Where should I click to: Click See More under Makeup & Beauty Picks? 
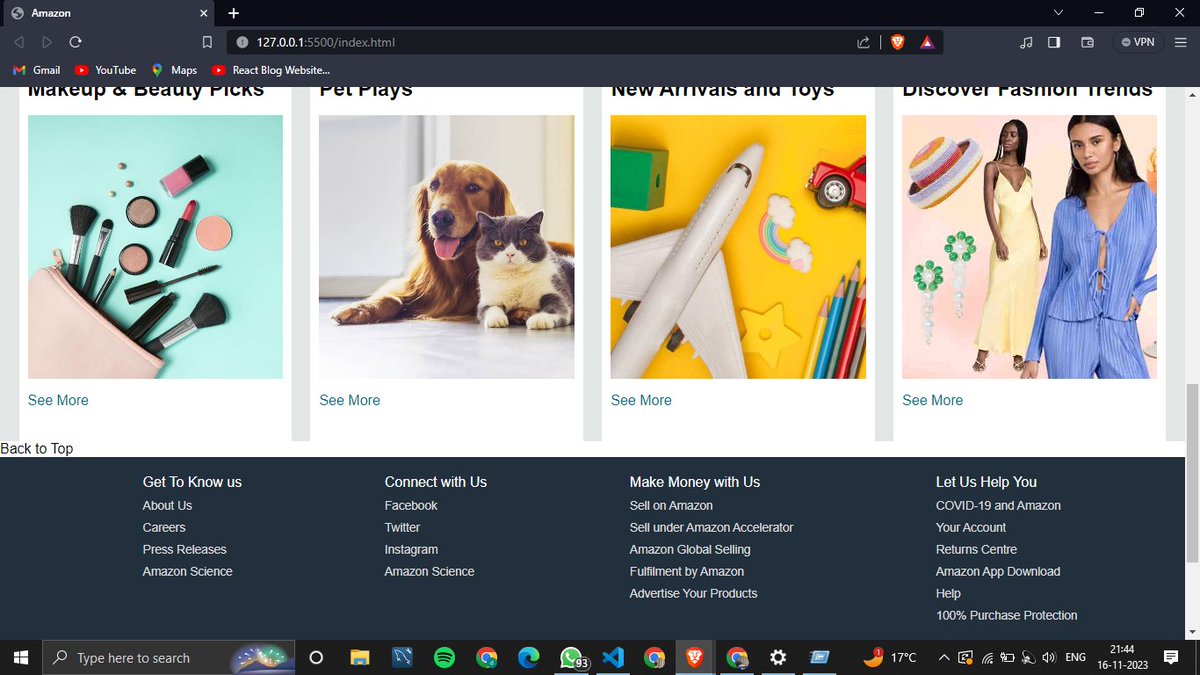[x=58, y=400]
